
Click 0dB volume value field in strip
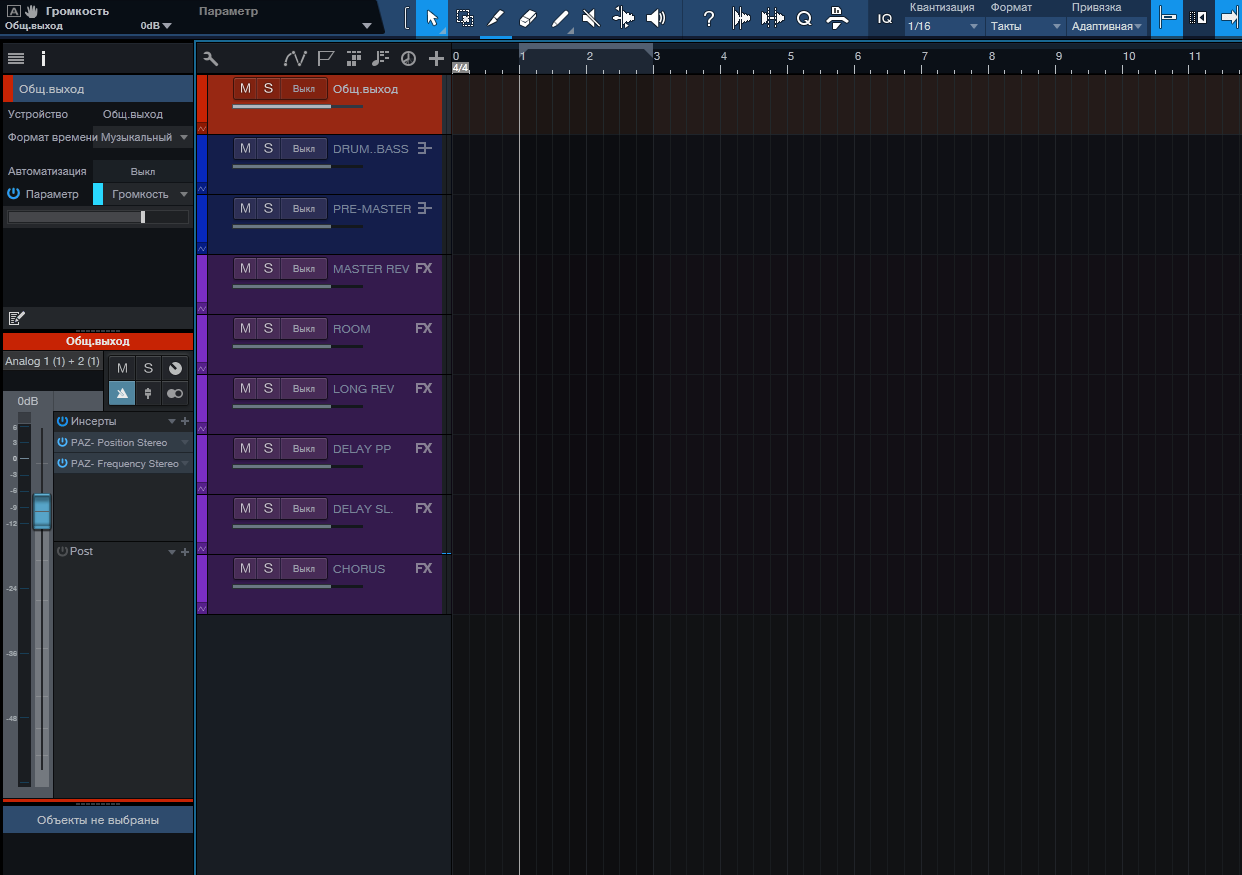coord(28,401)
